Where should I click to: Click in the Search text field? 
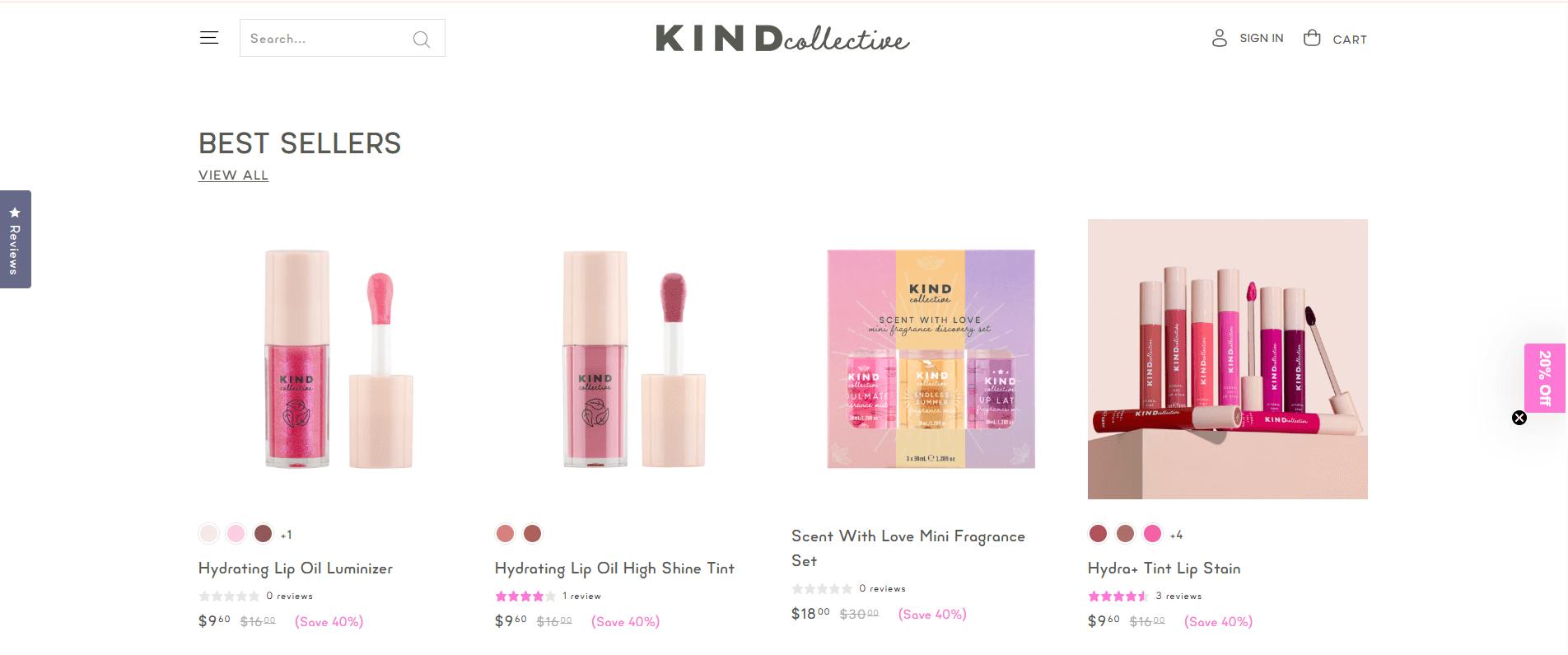[x=328, y=39]
